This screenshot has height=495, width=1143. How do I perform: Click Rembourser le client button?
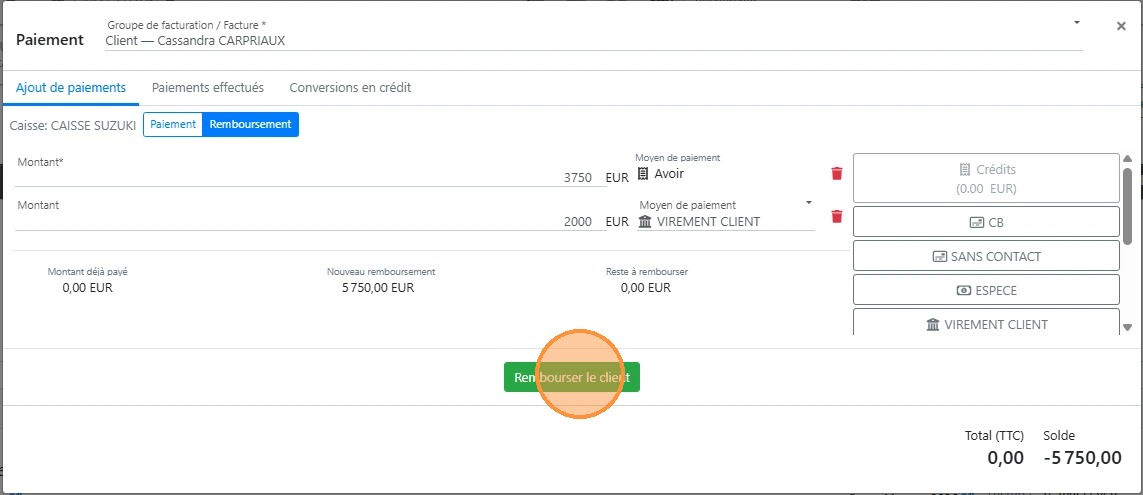coord(571,377)
